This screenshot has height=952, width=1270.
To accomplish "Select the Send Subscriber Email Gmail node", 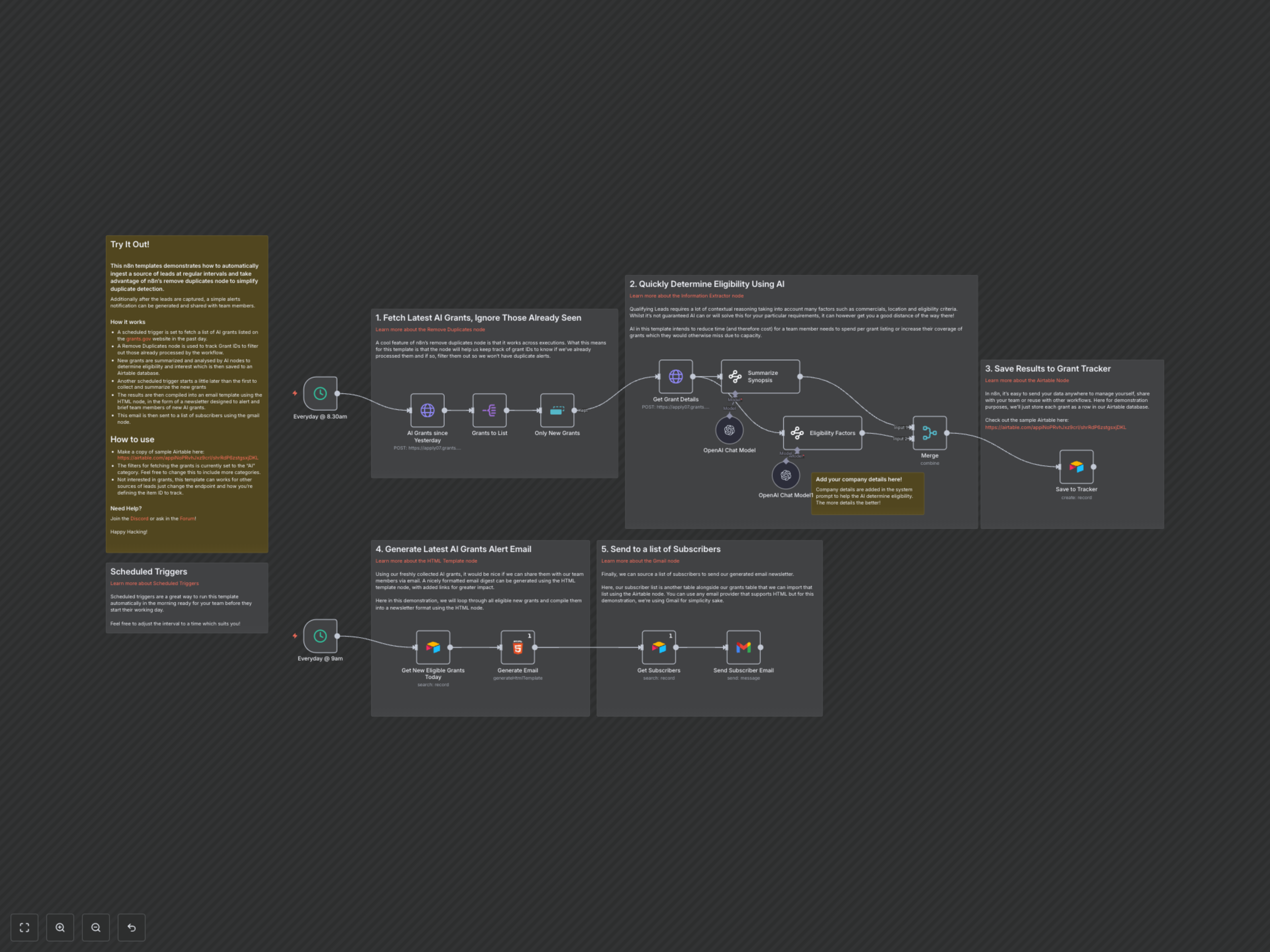I will pyautogui.click(x=743, y=647).
